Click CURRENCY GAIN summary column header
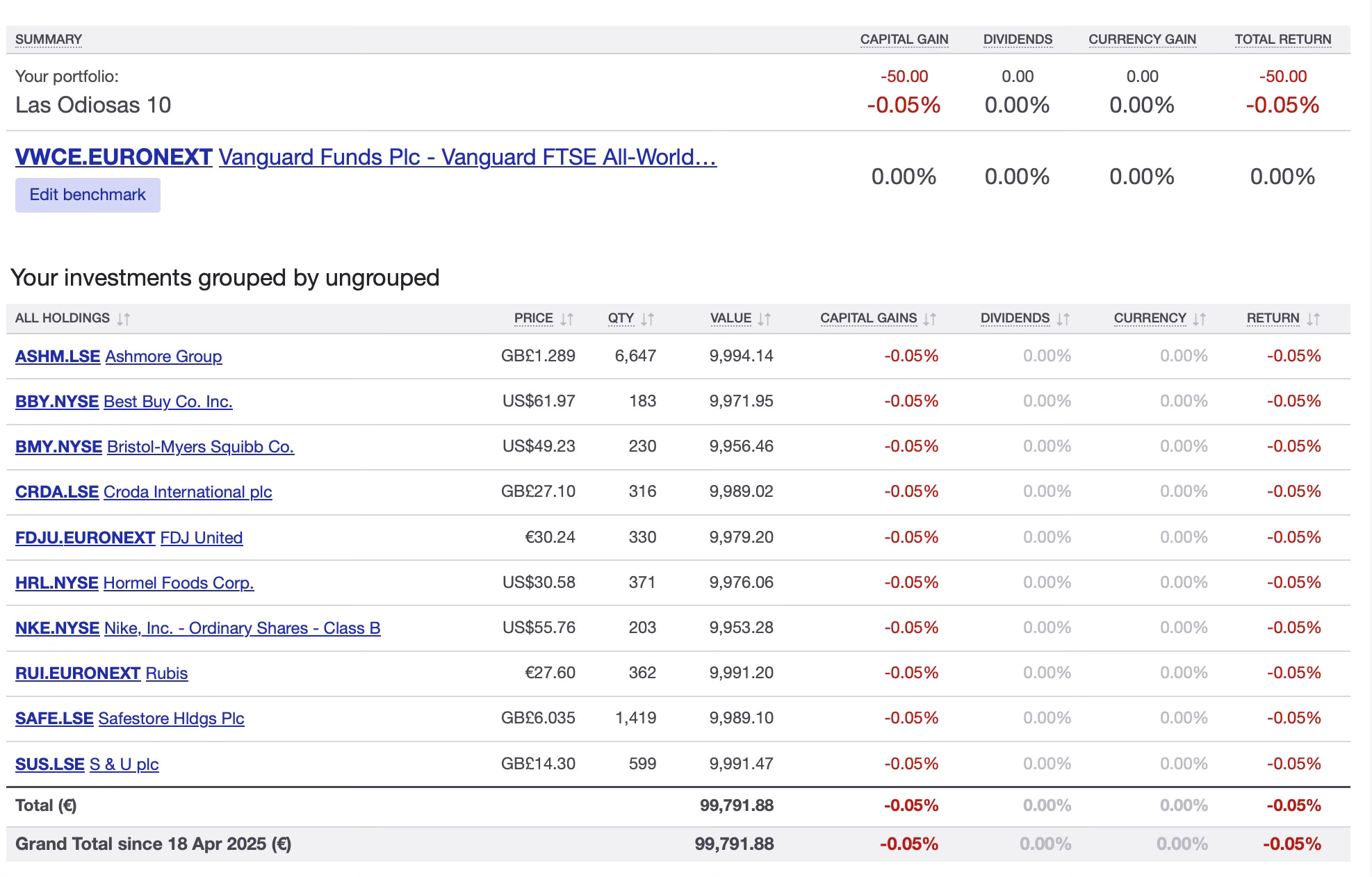This screenshot has height=877, width=1372. 1143,40
